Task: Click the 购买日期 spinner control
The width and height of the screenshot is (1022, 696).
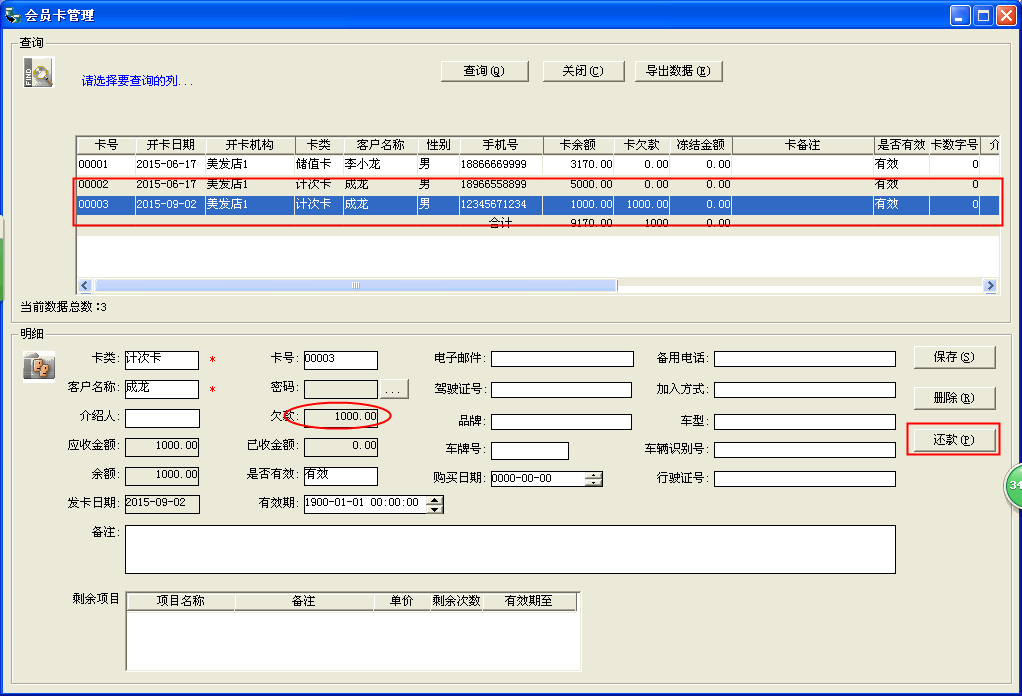Action: pos(594,479)
